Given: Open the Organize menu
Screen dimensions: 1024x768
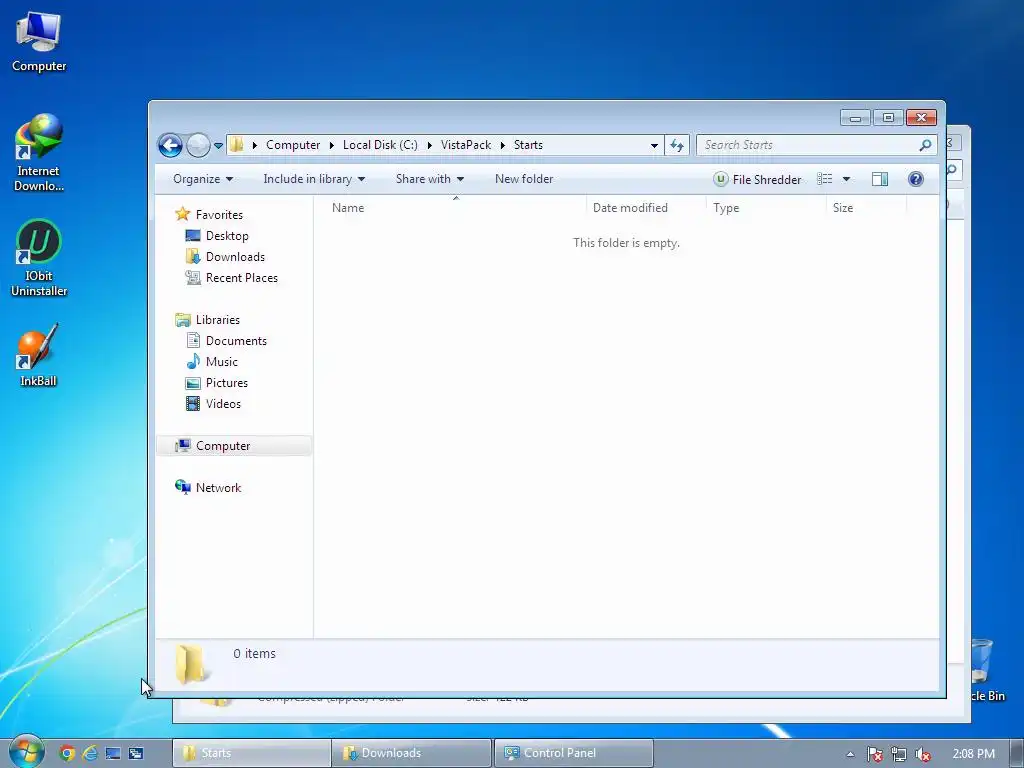Looking at the screenshot, I should (202, 179).
